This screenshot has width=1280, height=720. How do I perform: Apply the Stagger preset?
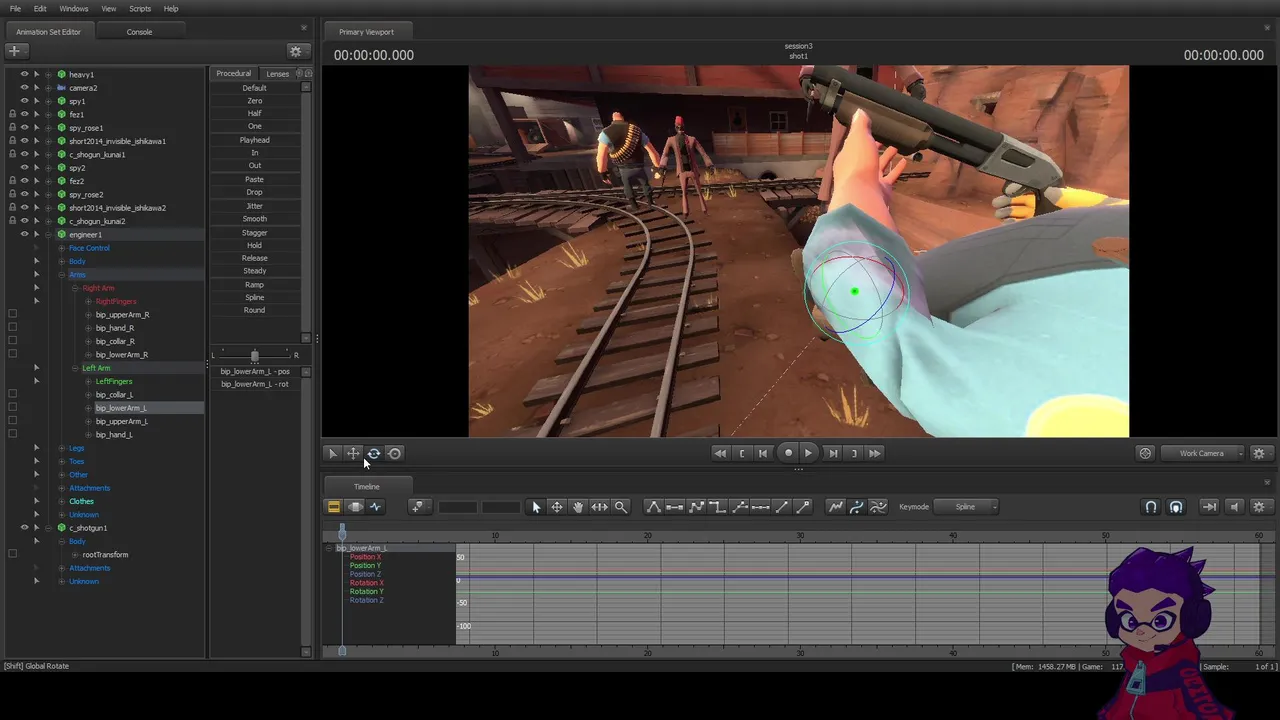[x=255, y=233]
